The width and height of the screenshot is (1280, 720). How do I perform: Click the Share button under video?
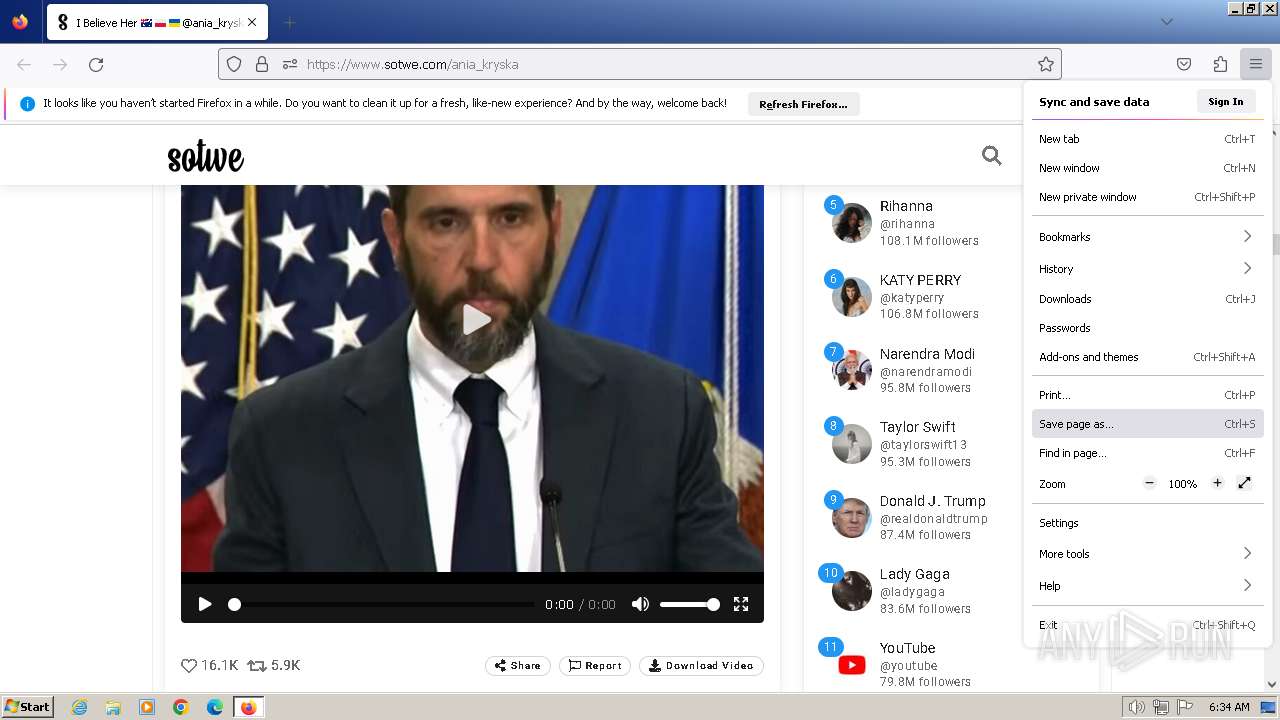pos(518,665)
